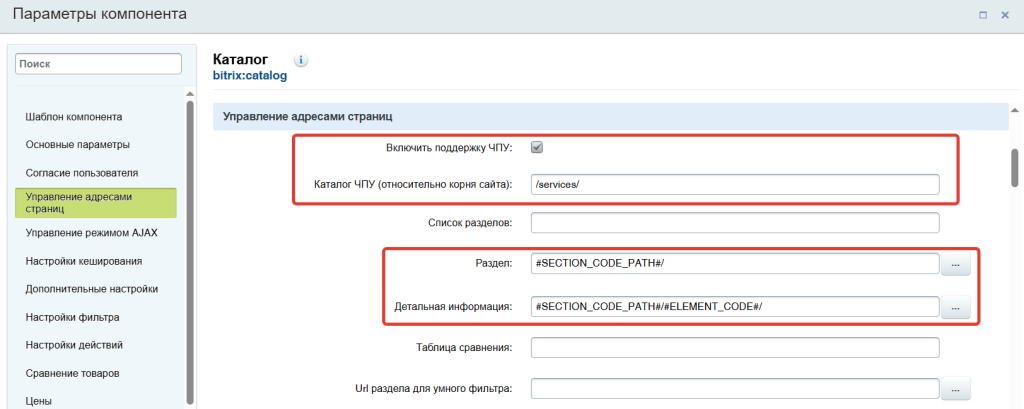
Task: Focus the Список разделов input field
Action: (x=735, y=222)
